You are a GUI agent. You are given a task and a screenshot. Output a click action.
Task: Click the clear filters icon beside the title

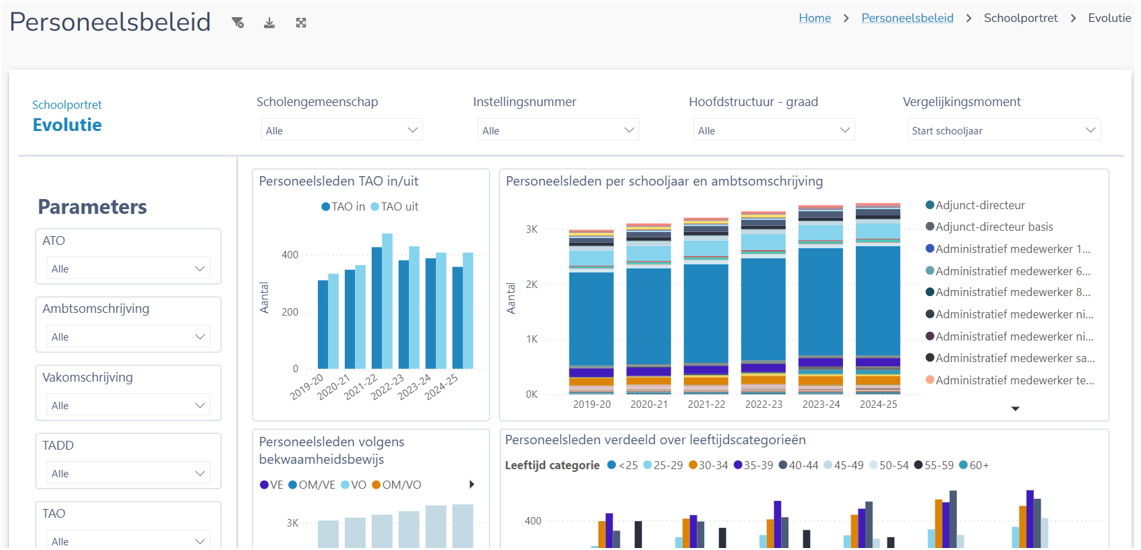click(238, 23)
